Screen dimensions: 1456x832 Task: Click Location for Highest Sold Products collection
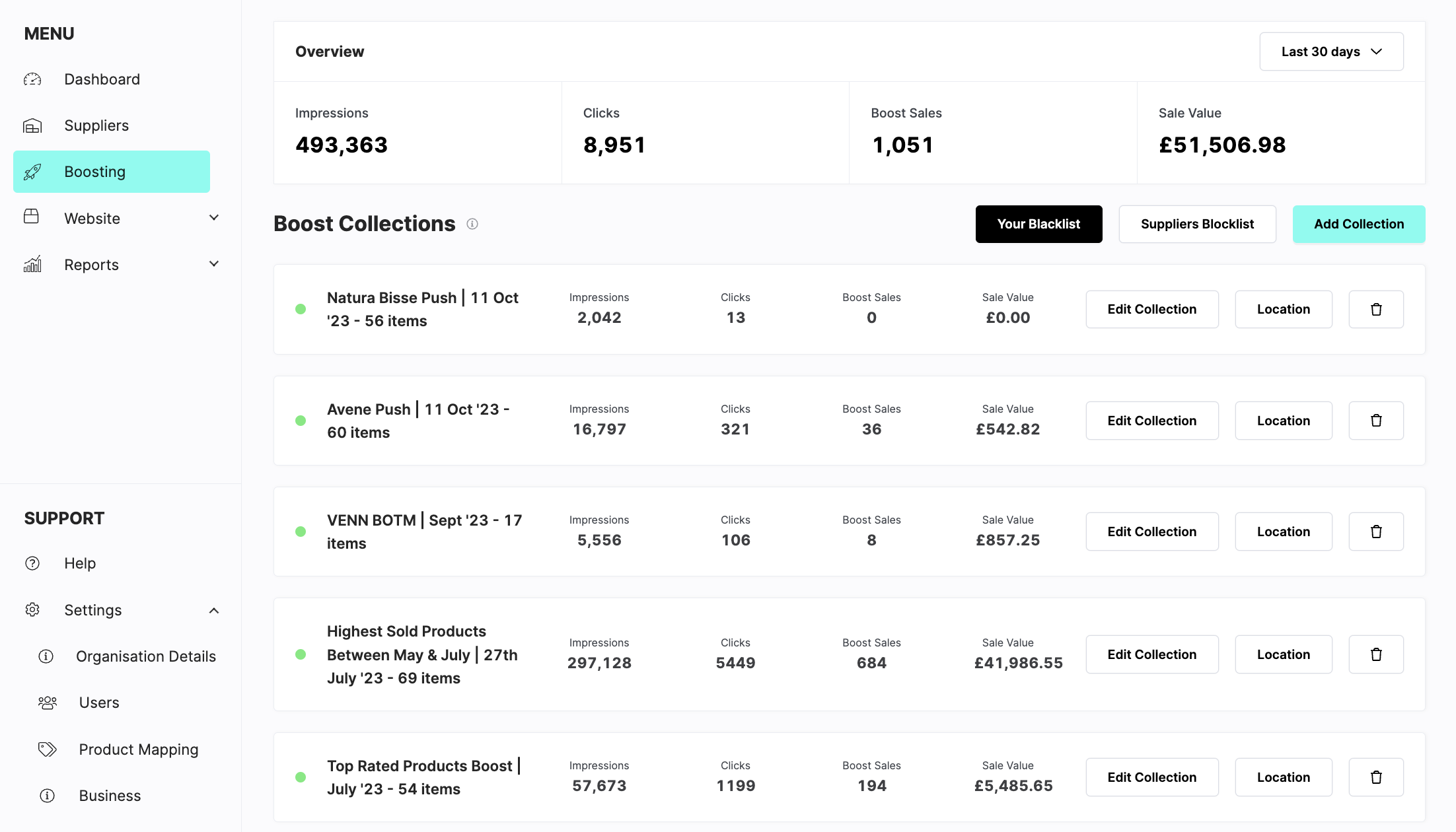(x=1283, y=654)
